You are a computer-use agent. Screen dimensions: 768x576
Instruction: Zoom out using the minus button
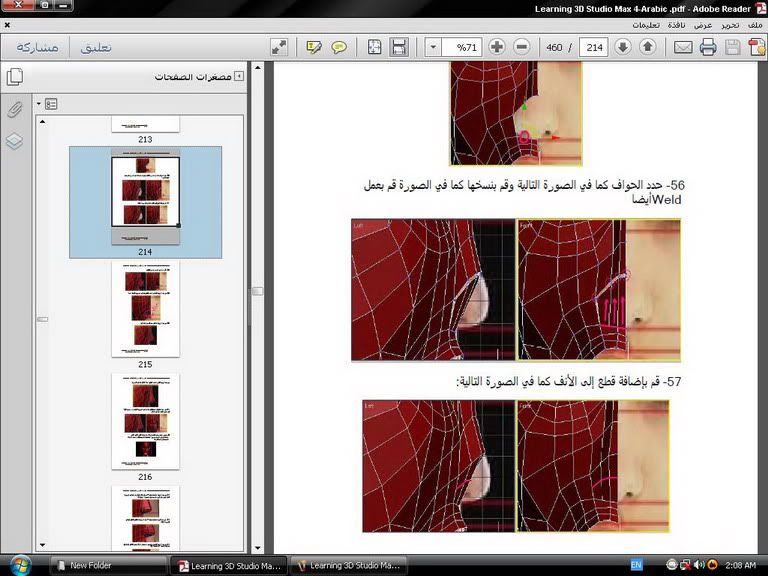pos(522,47)
